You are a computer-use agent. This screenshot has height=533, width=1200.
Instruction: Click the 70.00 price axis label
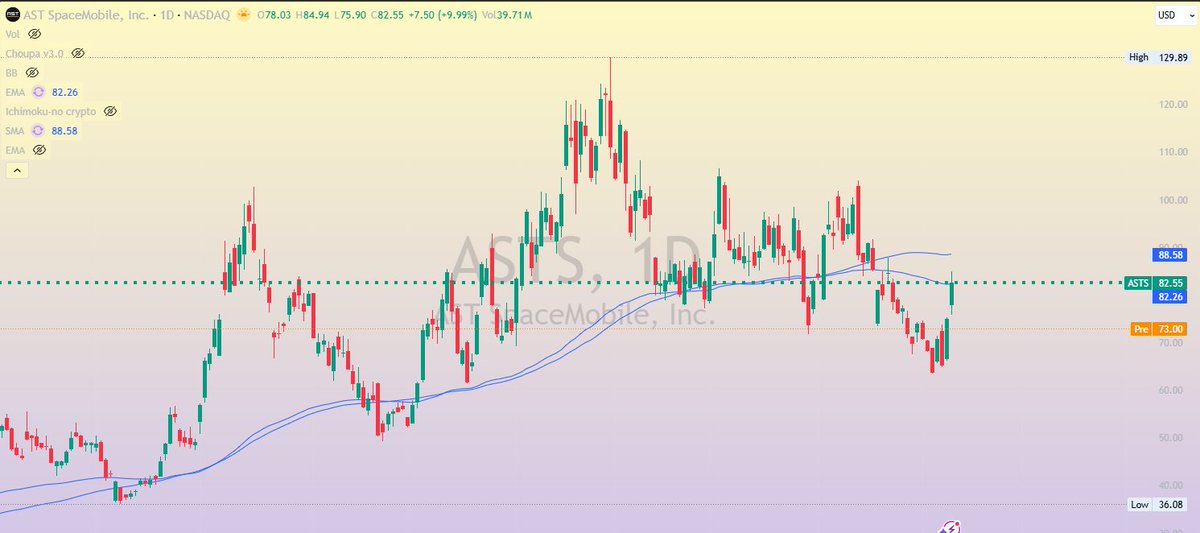[1171, 343]
